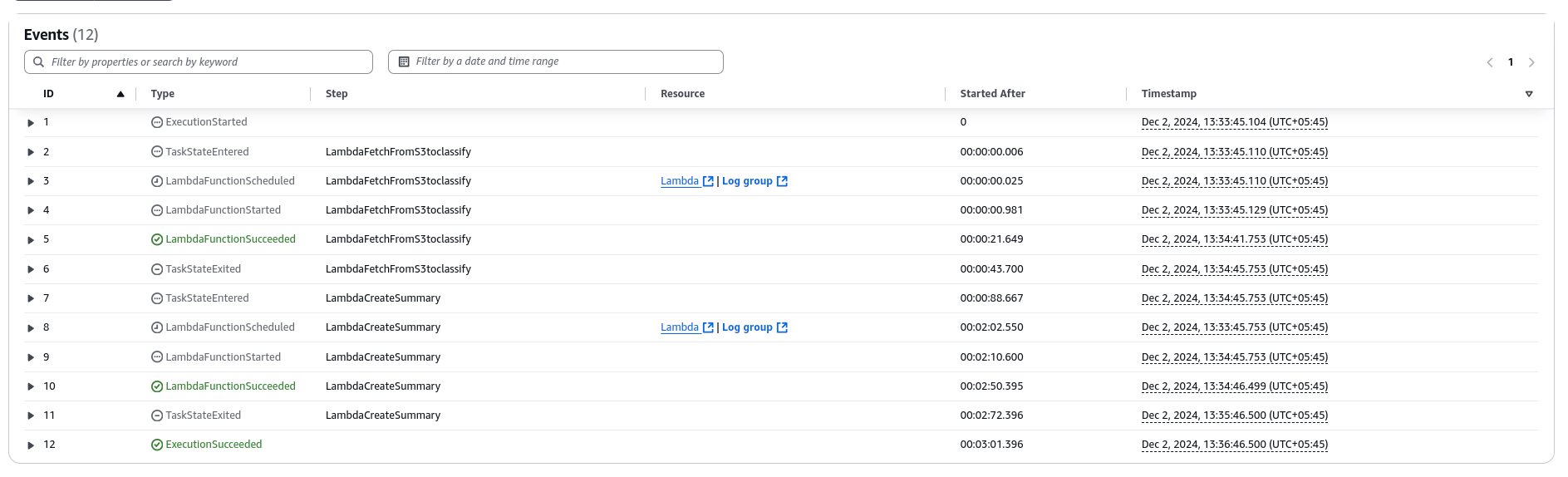Click the timestamp of event 10
The image size is (1568, 477).
tap(1234, 386)
